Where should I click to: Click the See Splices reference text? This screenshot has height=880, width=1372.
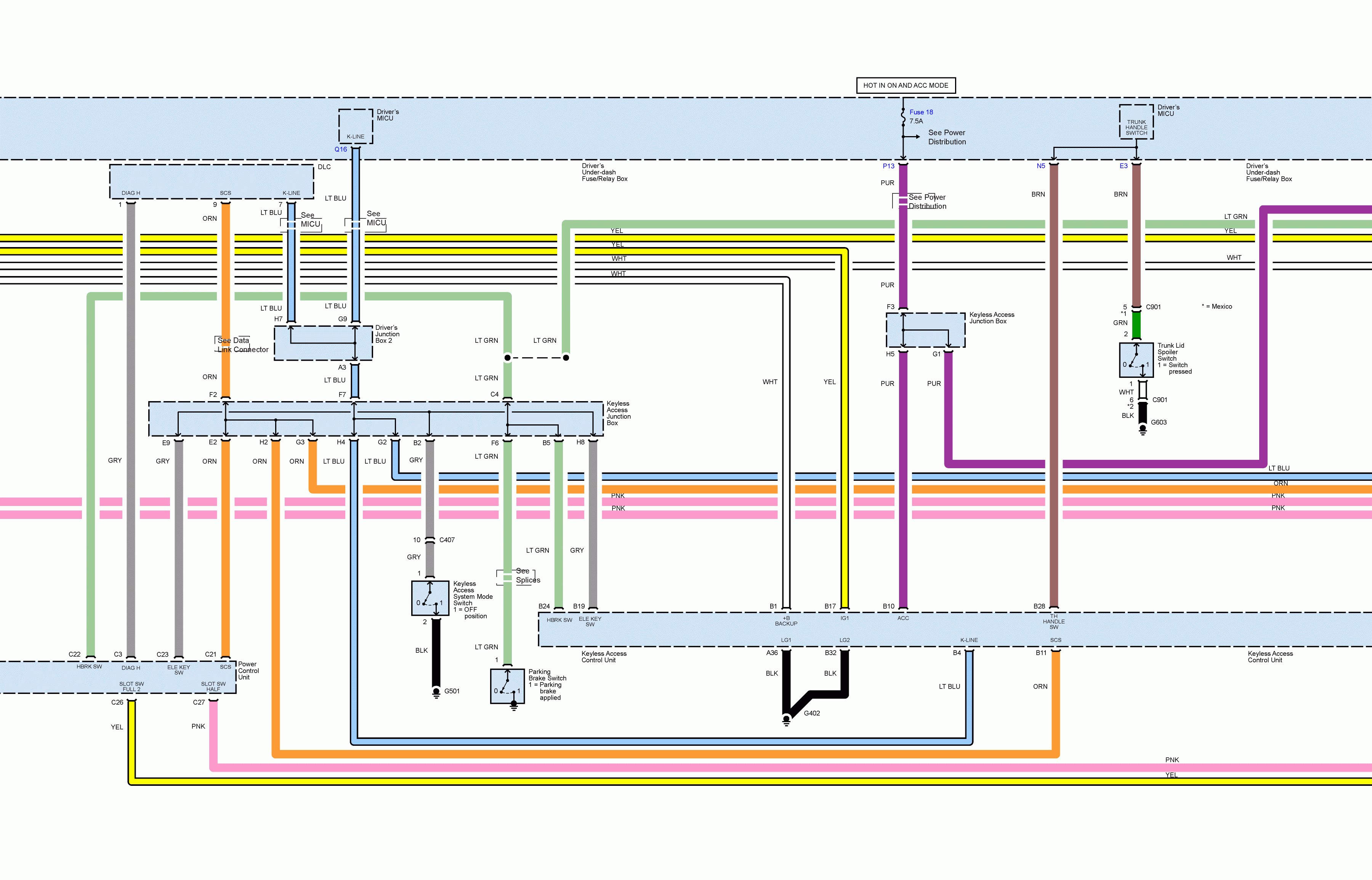[527, 575]
